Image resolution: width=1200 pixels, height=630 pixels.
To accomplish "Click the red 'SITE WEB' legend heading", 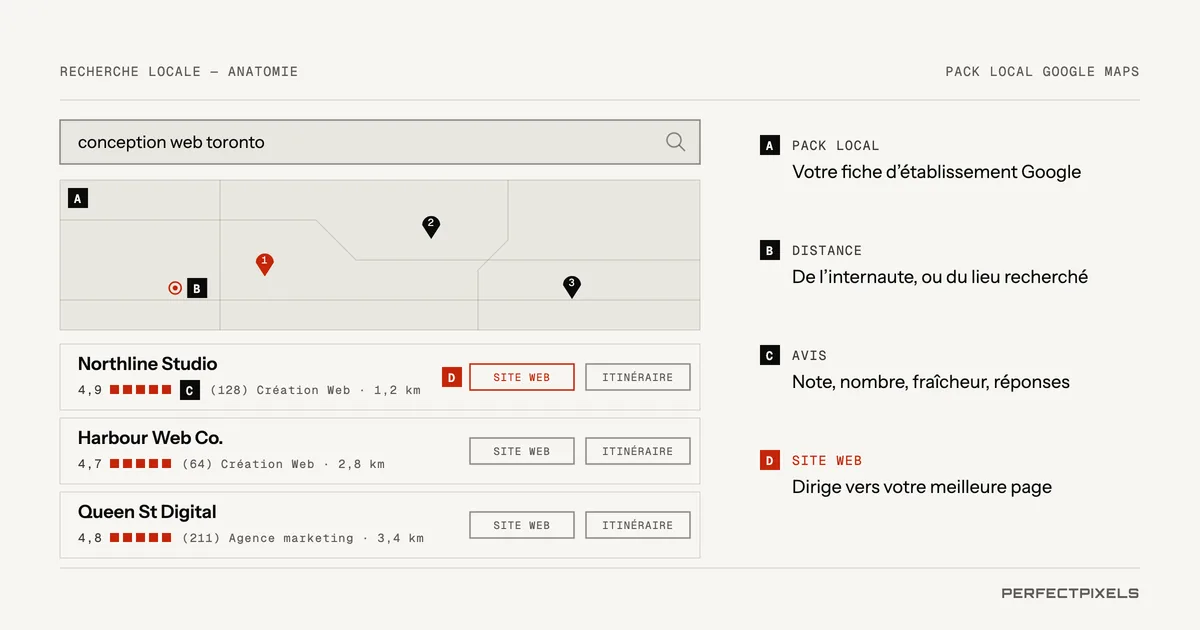I will point(827,460).
